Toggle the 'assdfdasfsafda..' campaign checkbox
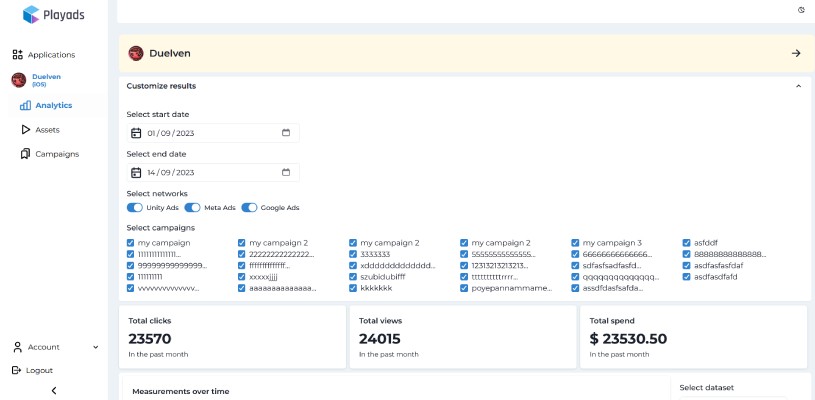815x400 pixels. tap(575, 288)
